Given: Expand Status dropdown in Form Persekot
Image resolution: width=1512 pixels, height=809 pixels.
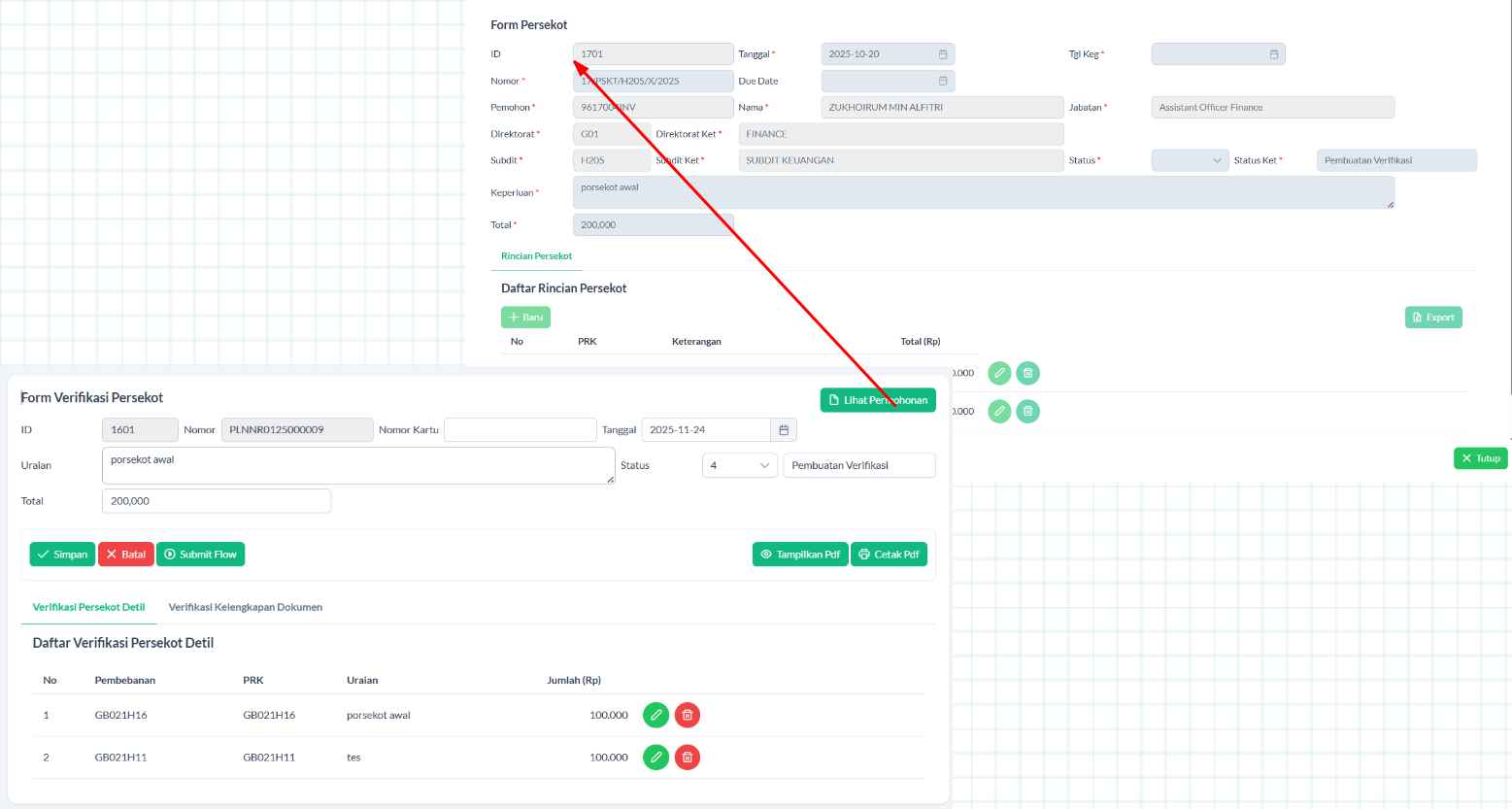Looking at the screenshot, I should tap(1191, 160).
